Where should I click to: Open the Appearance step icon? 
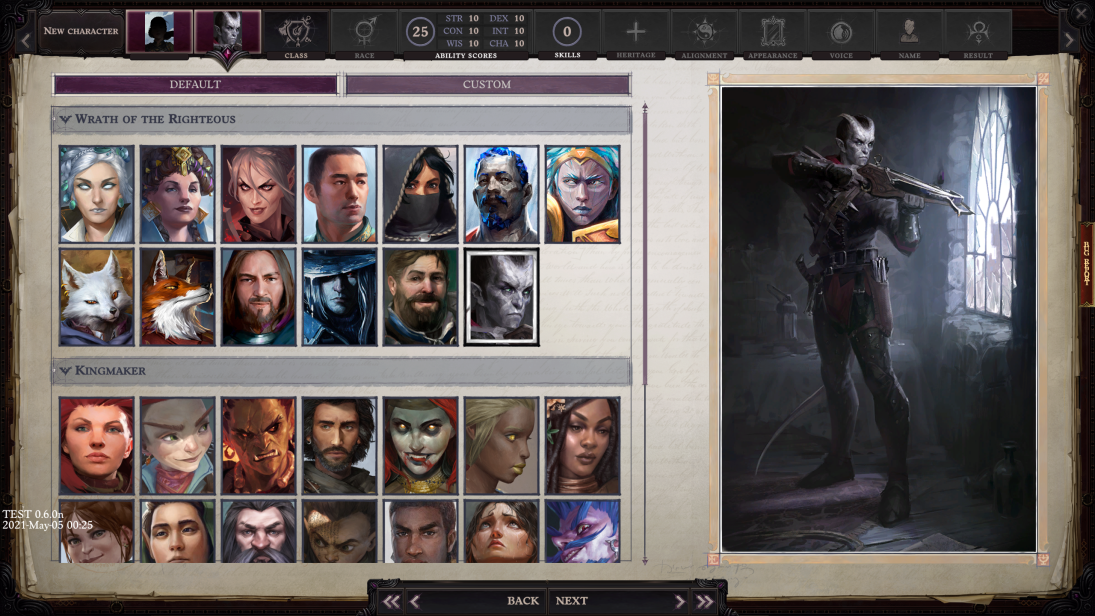click(772, 34)
